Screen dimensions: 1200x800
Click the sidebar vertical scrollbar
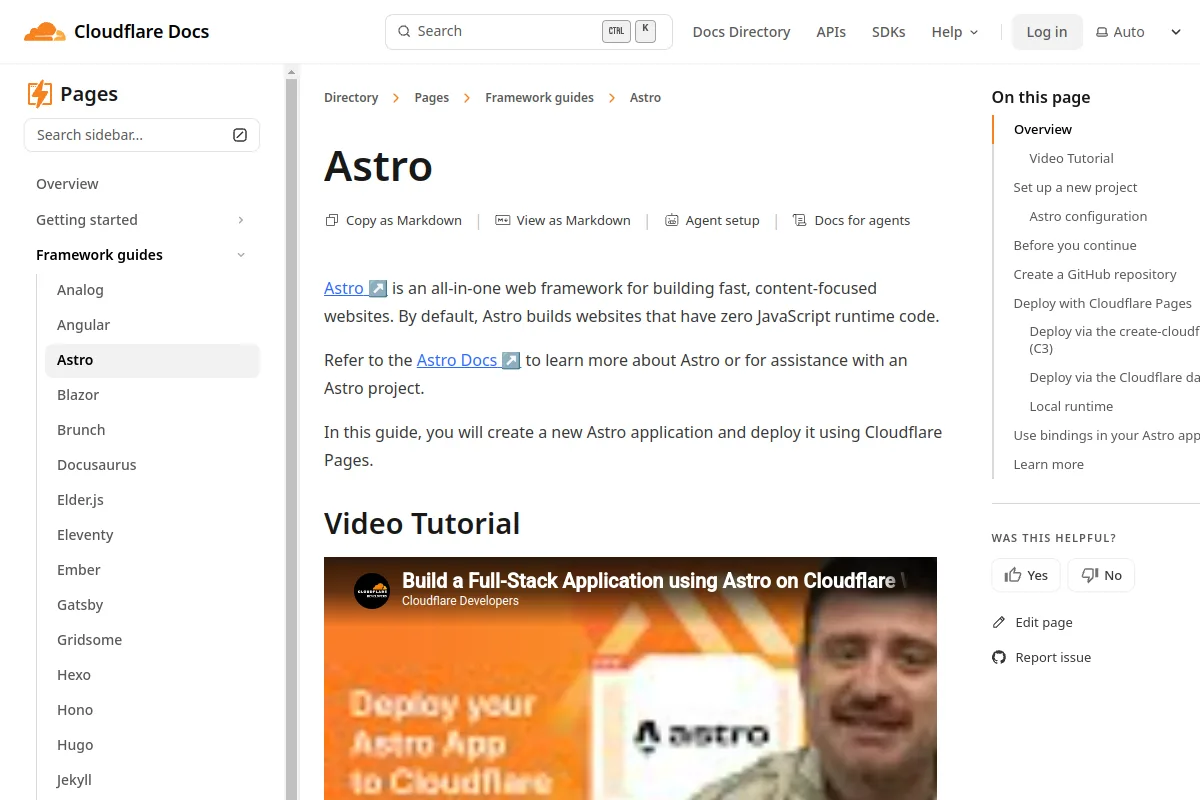pos(292,440)
